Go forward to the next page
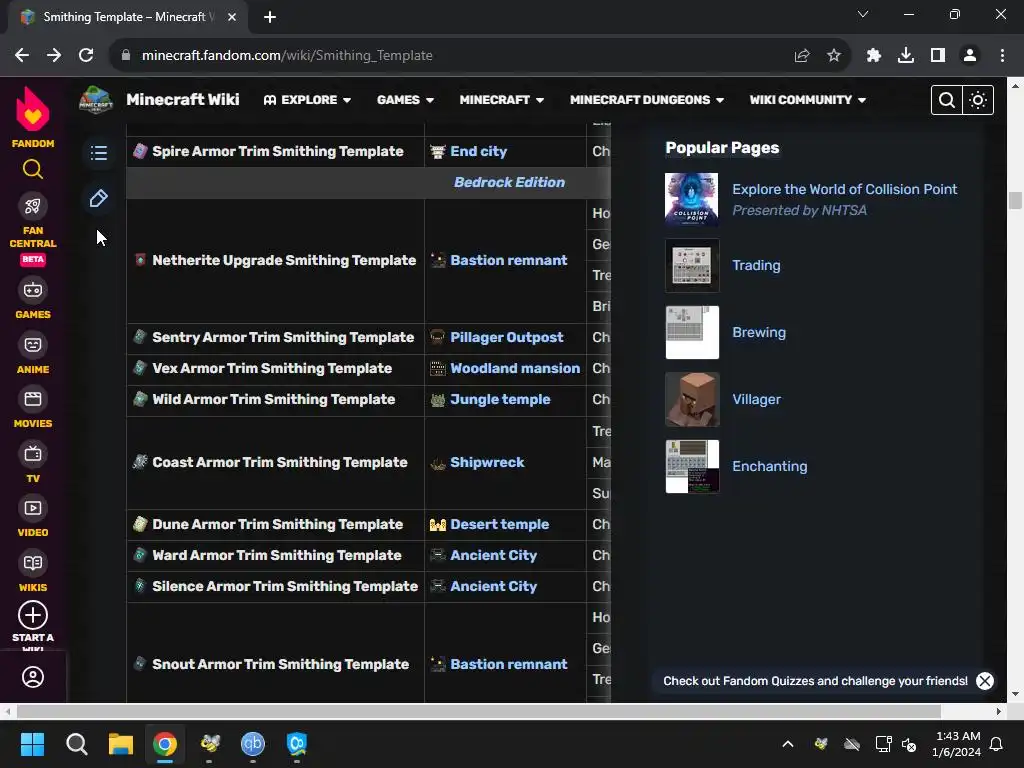 pos(54,56)
